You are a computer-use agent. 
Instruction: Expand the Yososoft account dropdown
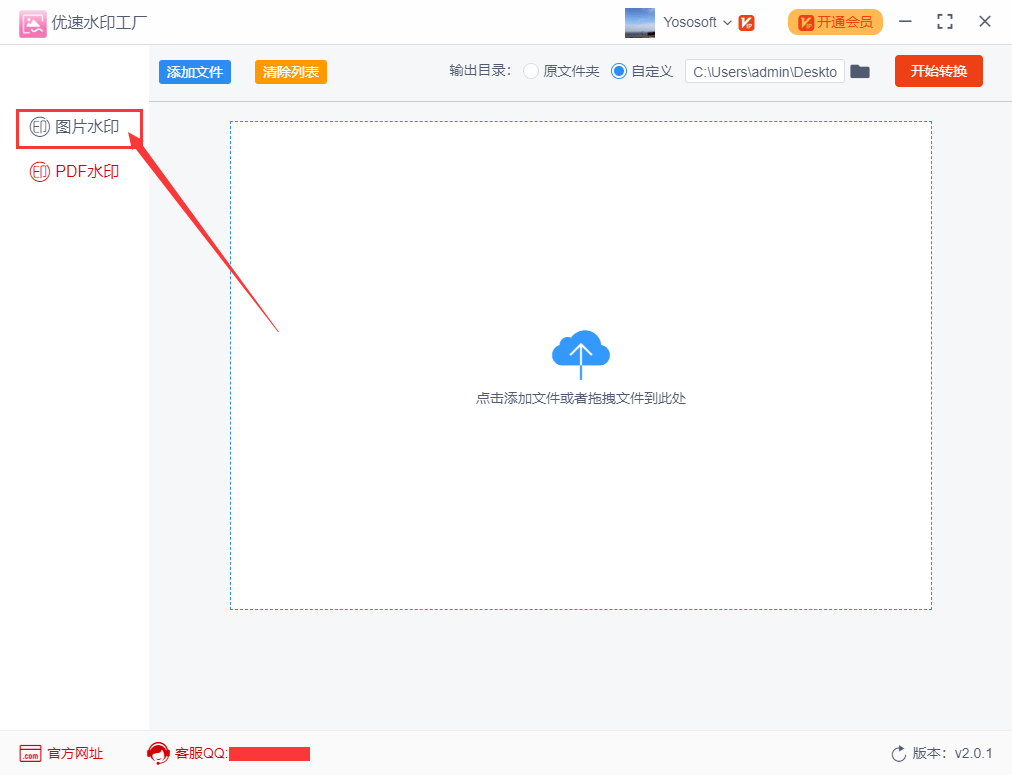727,23
